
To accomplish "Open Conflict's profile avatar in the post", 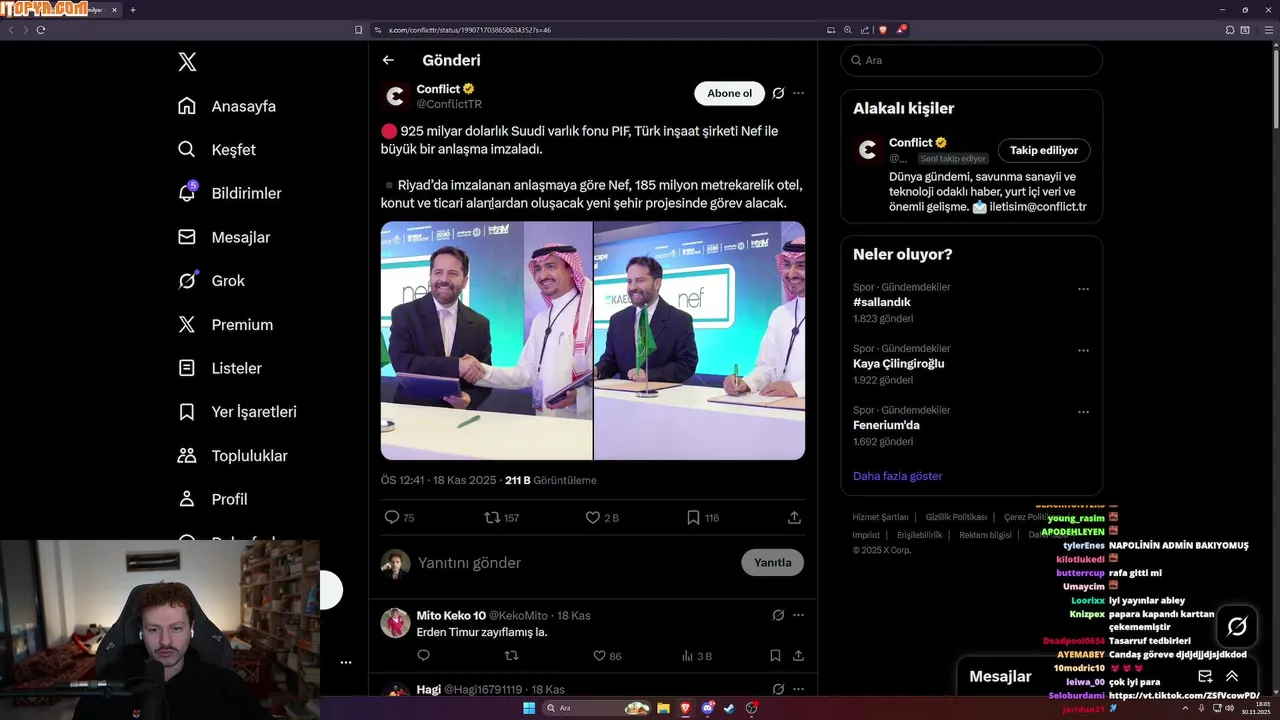I will pos(395,96).
